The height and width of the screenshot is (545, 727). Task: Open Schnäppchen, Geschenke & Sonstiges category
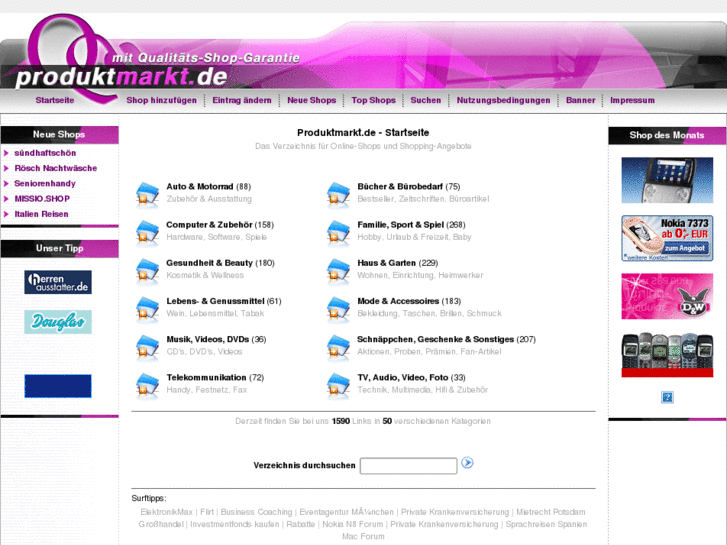435,340
